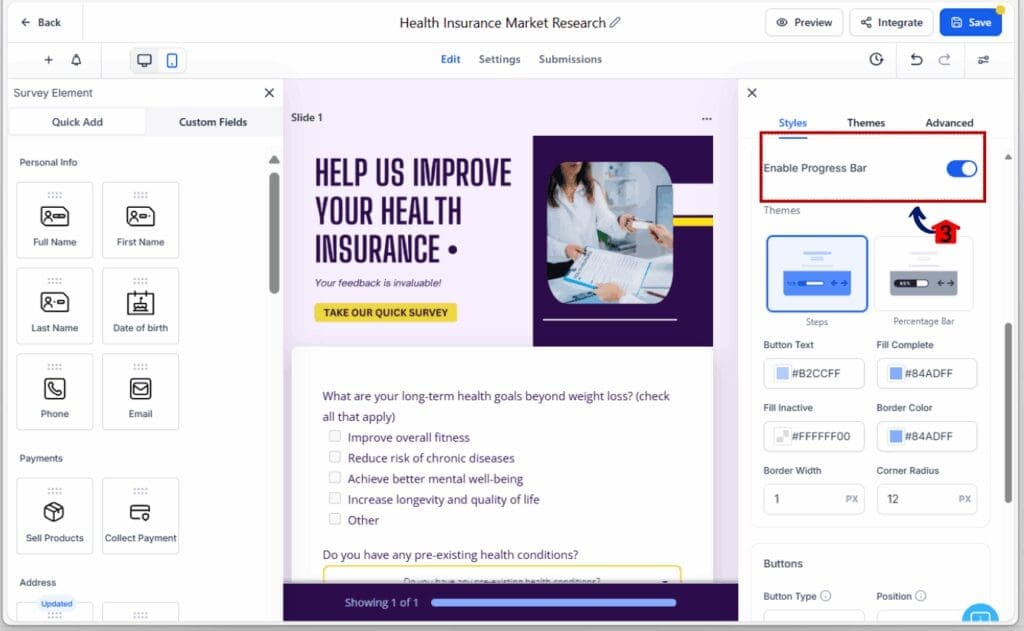
Task: Add the Last Name field
Action: tap(55, 306)
